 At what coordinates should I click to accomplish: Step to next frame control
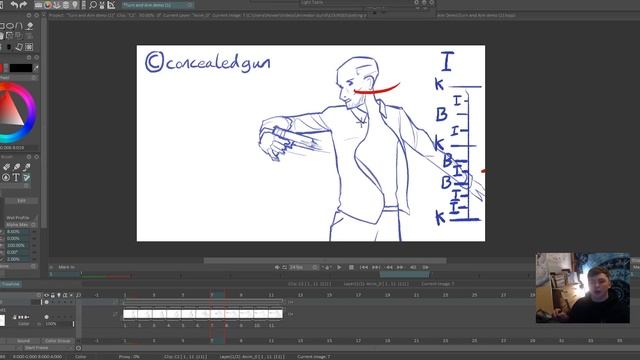[x=400, y=267]
